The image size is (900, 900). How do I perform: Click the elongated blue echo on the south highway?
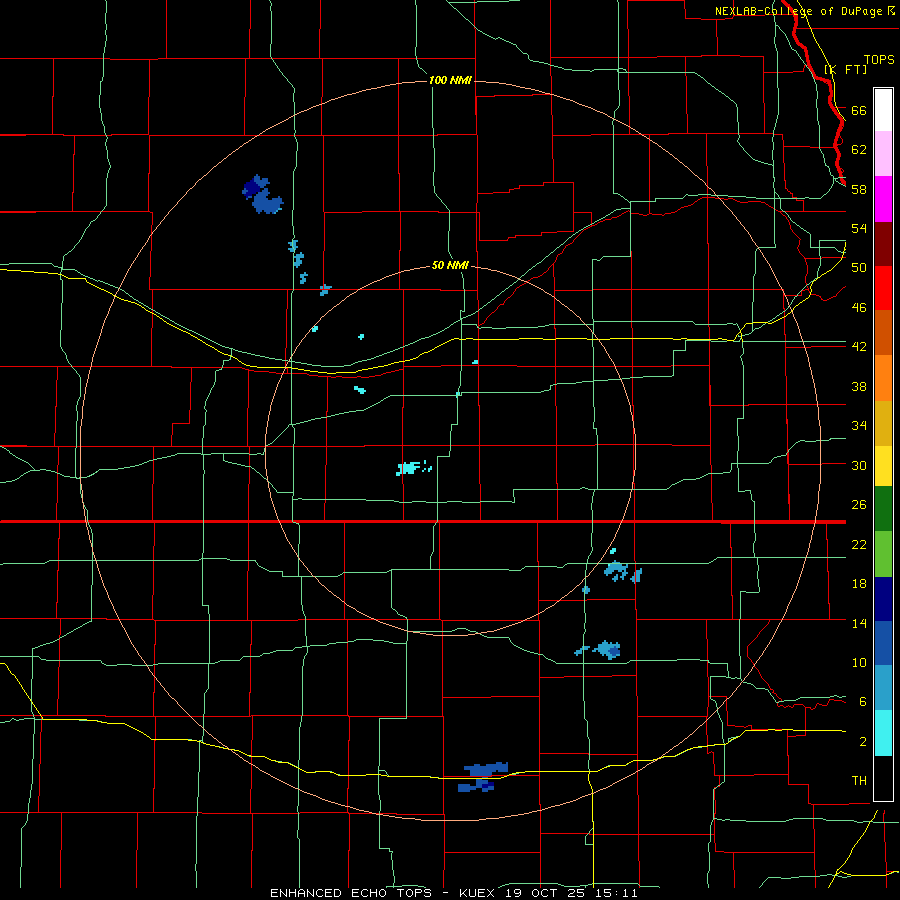pos(486,769)
